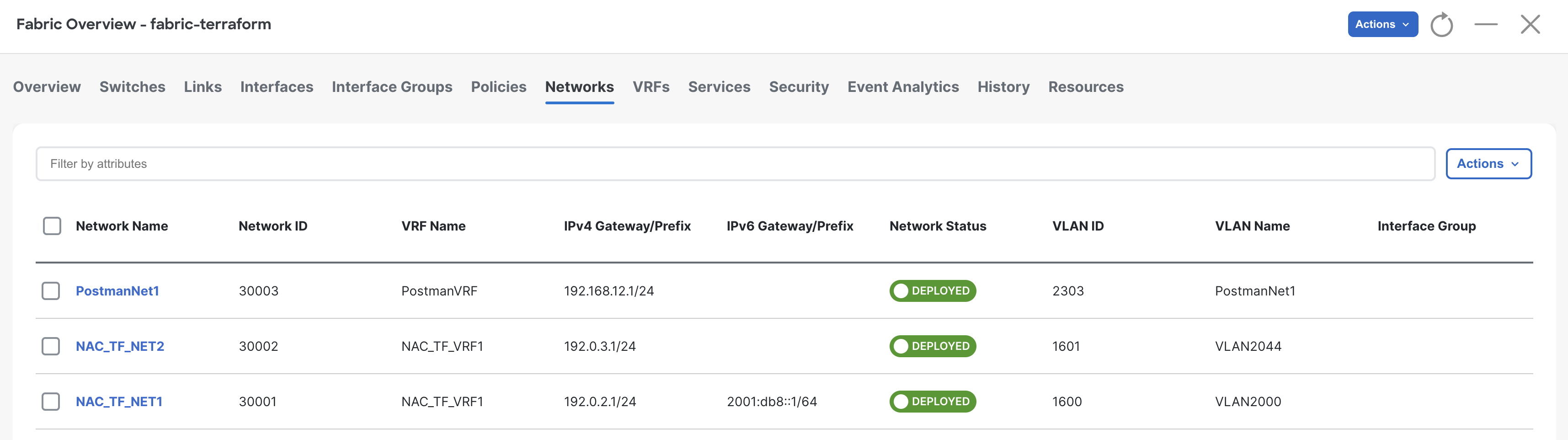Screen dimensions: 1568x440
Task: Click the VLAN ID column header
Action: (x=1077, y=226)
